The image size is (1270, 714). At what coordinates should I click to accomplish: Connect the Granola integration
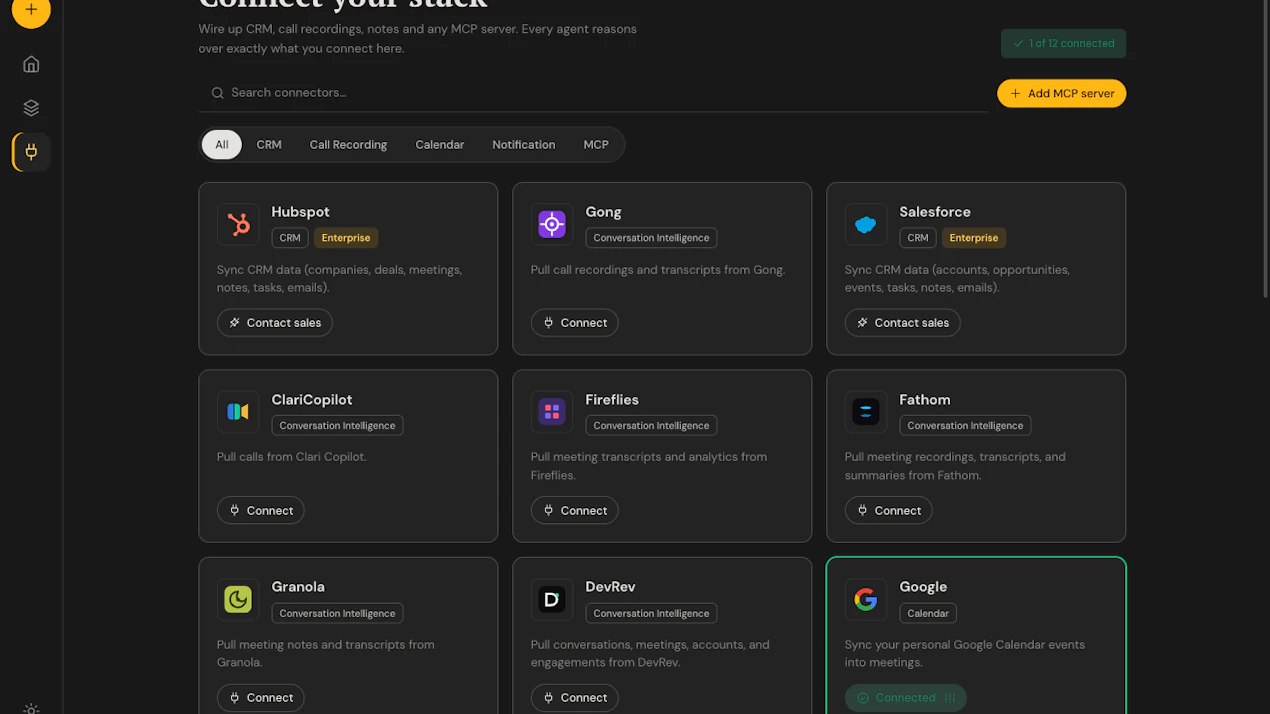click(261, 698)
